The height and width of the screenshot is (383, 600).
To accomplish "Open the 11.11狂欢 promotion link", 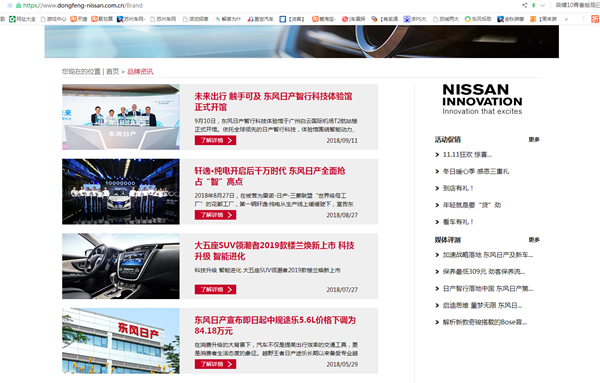I will [x=467, y=155].
